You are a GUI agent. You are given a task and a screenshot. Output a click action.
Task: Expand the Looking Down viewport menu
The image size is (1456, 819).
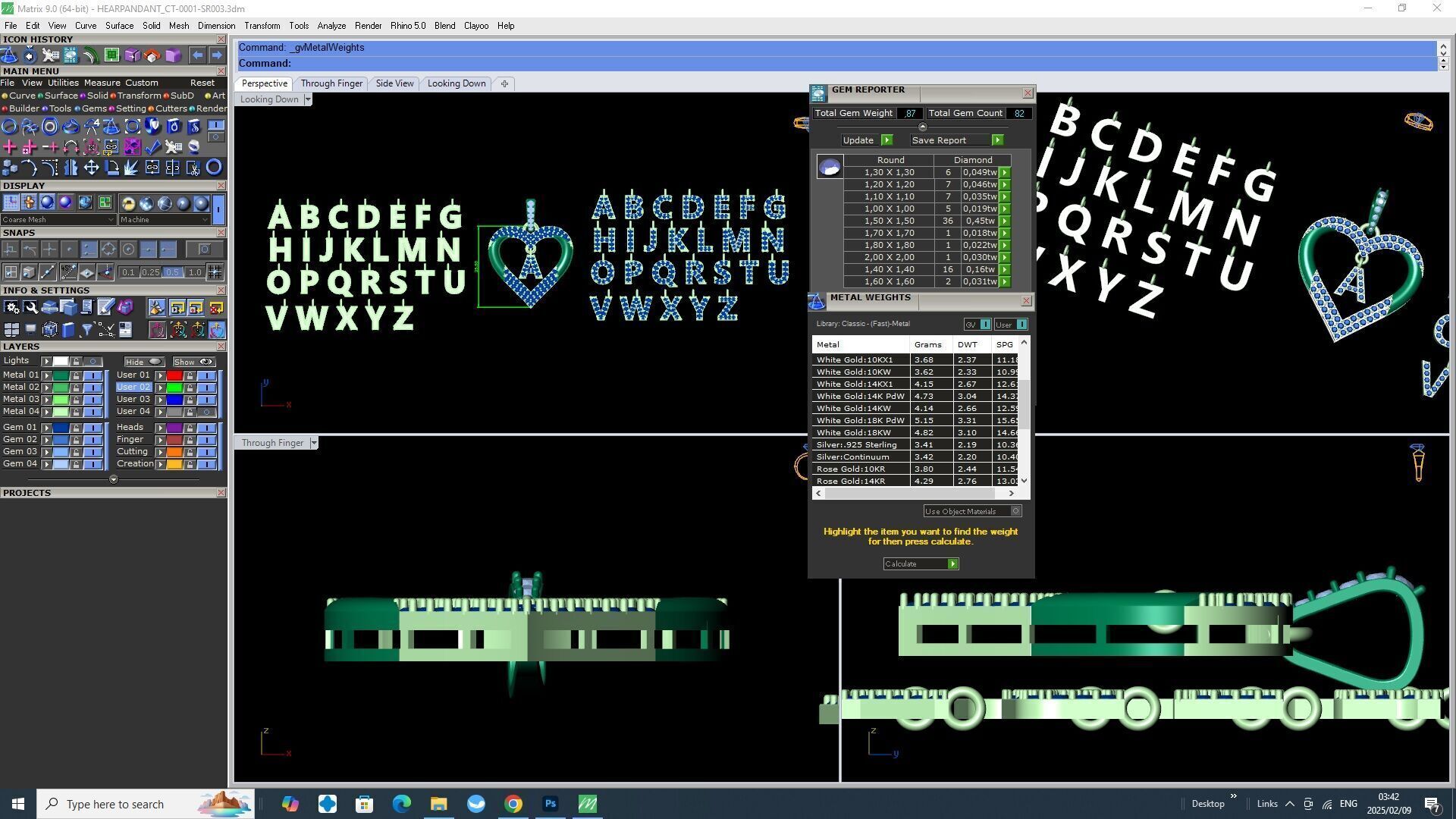(x=308, y=99)
